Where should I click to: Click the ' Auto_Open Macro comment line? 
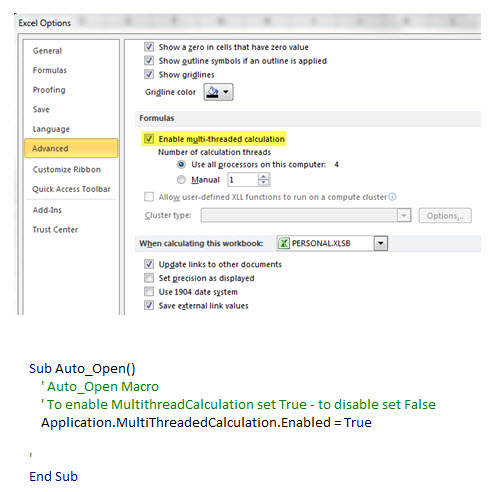100,387
